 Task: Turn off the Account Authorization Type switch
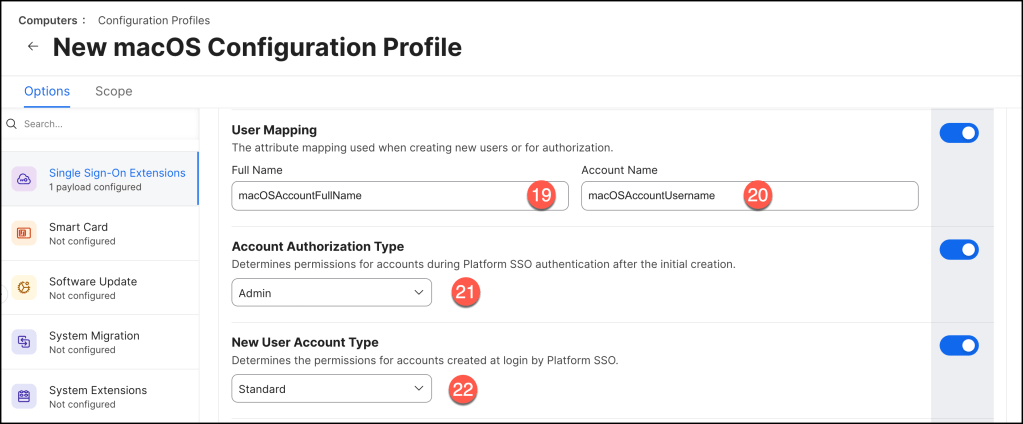(958, 249)
